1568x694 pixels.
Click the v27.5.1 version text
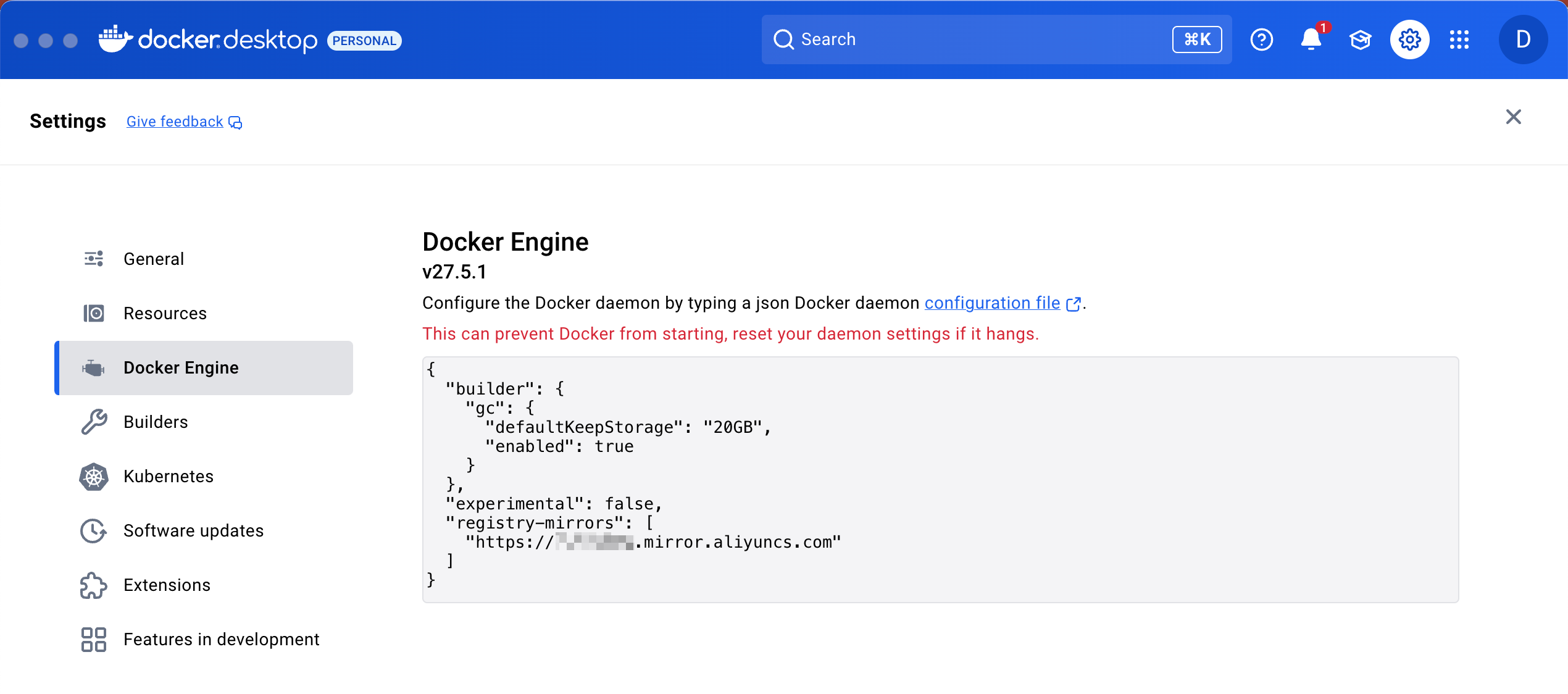[x=454, y=272]
